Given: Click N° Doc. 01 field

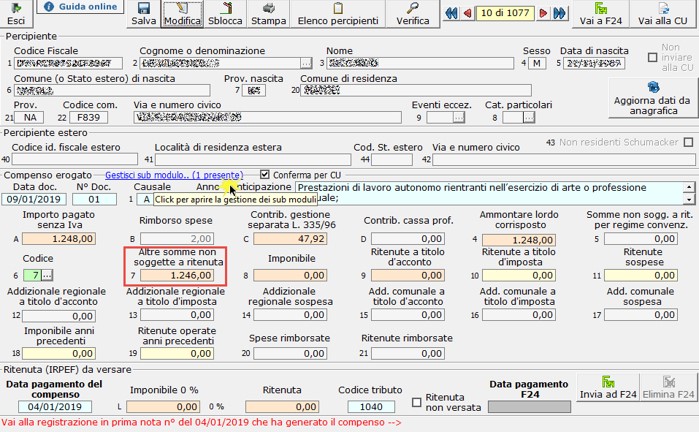Looking at the screenshot, I should click(95, 199).
